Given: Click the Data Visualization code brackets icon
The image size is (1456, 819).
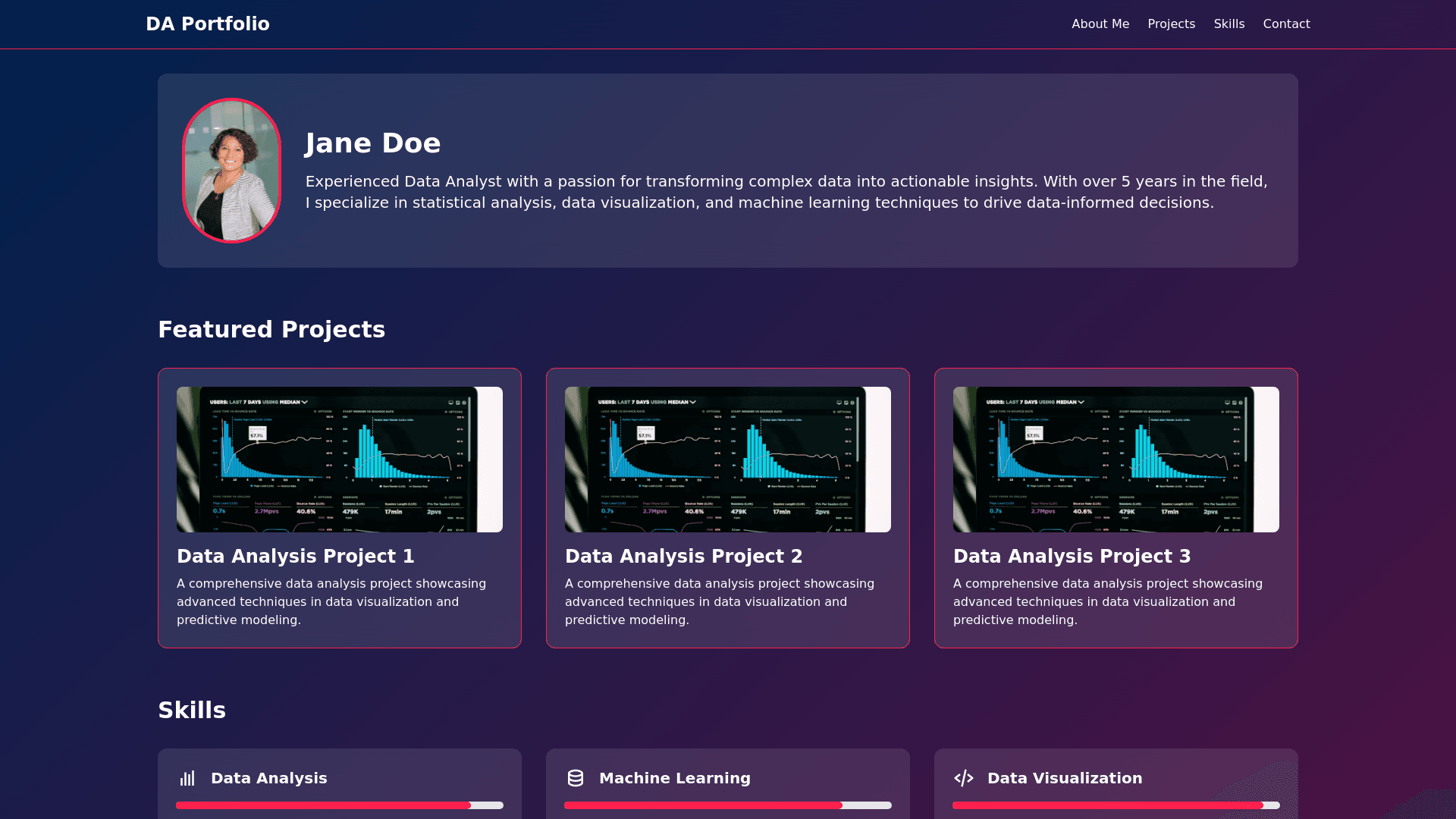Looking at the screenshot, I should click(x=963, y=778).
